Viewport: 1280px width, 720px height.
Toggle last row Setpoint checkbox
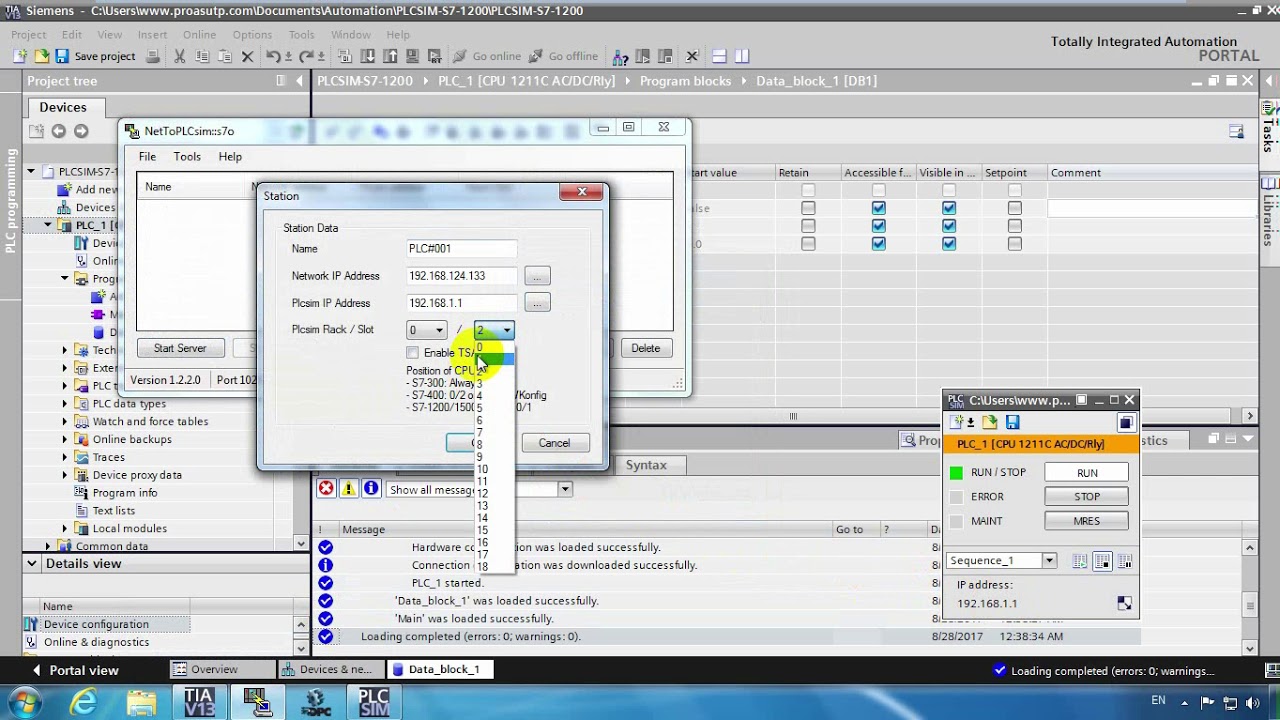click(x=1015, y=244)
